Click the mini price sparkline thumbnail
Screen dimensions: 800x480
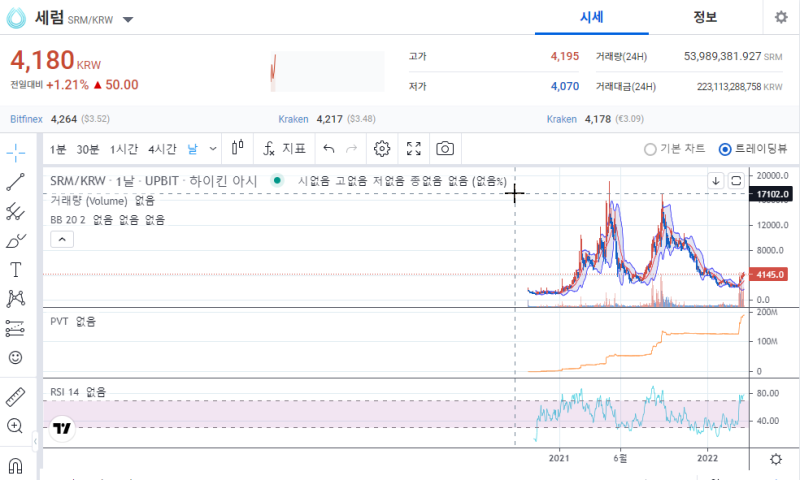[x=327, y=71]
